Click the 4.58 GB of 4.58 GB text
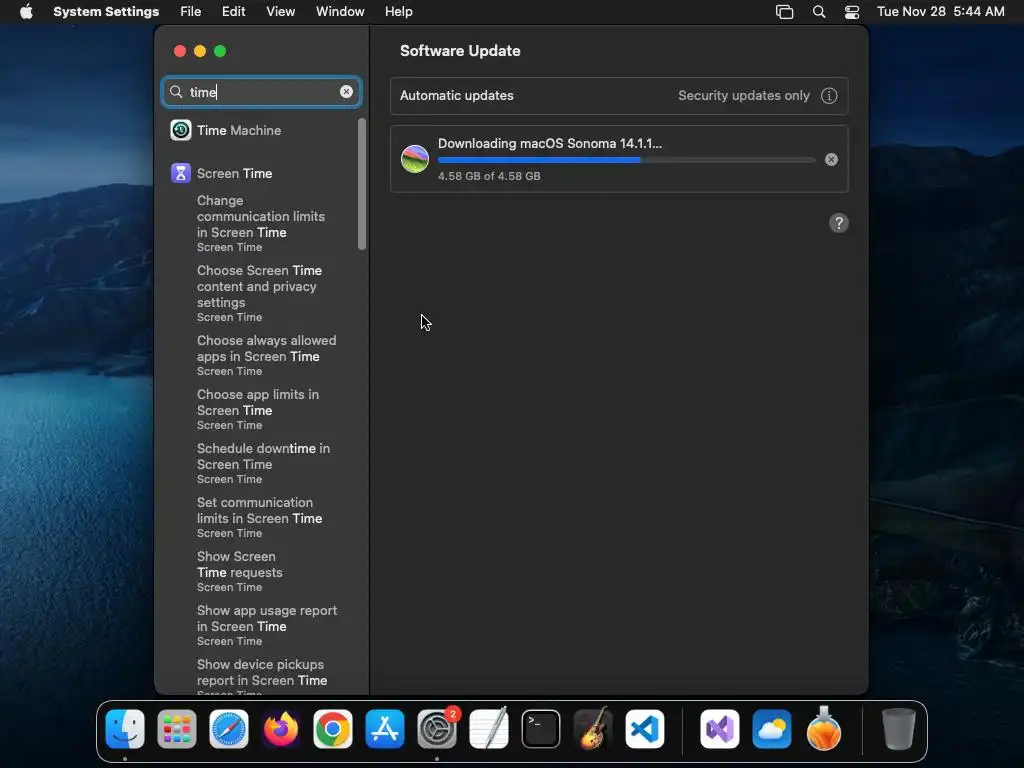Viewport: 1024px width, 768px height. [x=489, y=176]
